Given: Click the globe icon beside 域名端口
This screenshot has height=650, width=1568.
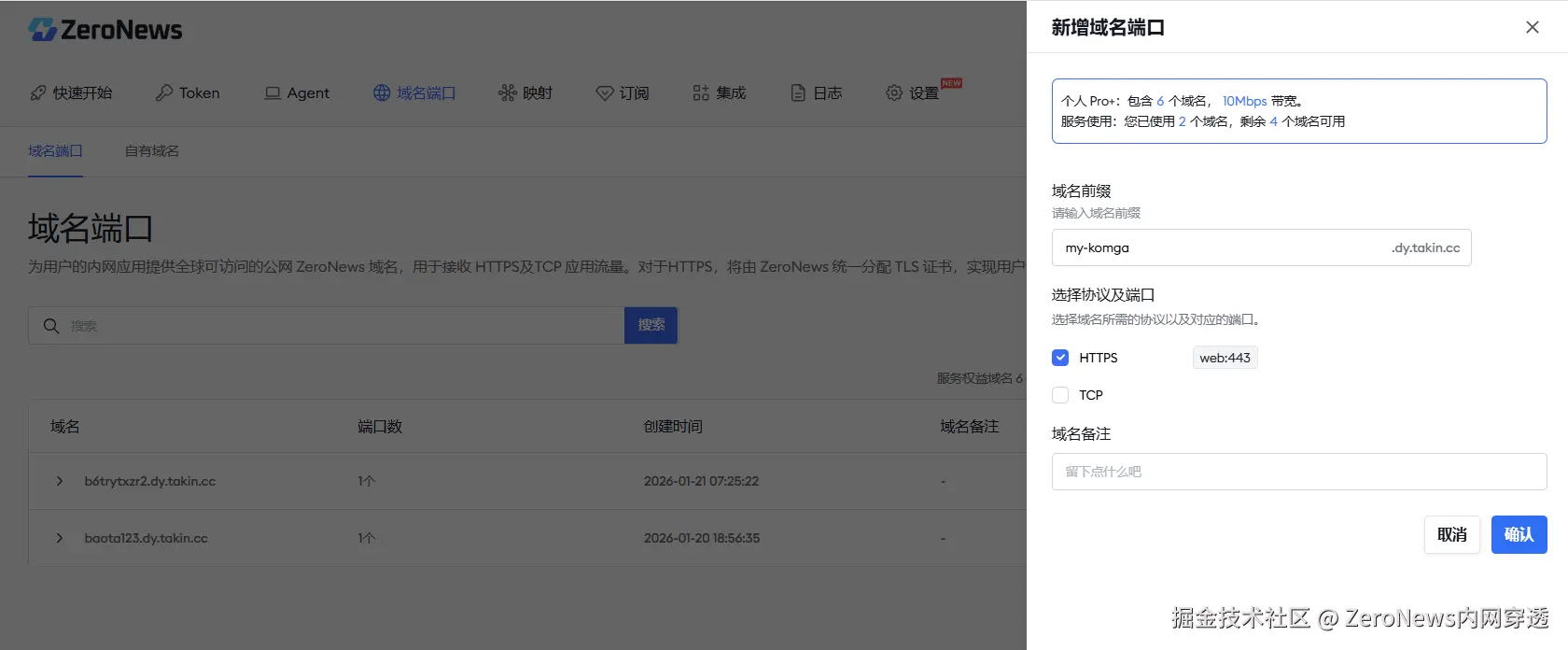Looking at the screenshot, I should click(382, 92).
